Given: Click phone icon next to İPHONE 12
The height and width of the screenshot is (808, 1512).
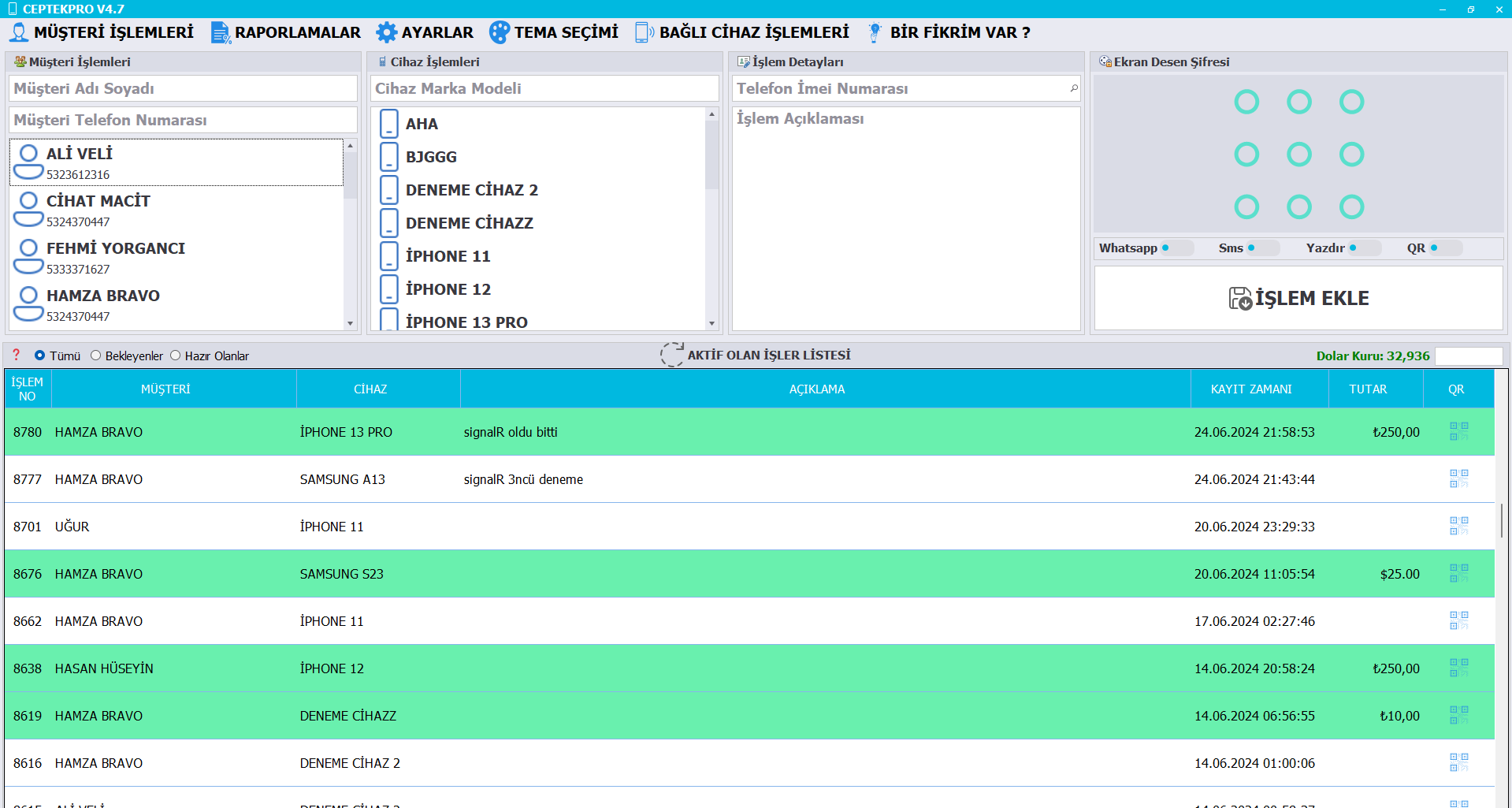Looking at the screenshot, I should pos(389,289).
